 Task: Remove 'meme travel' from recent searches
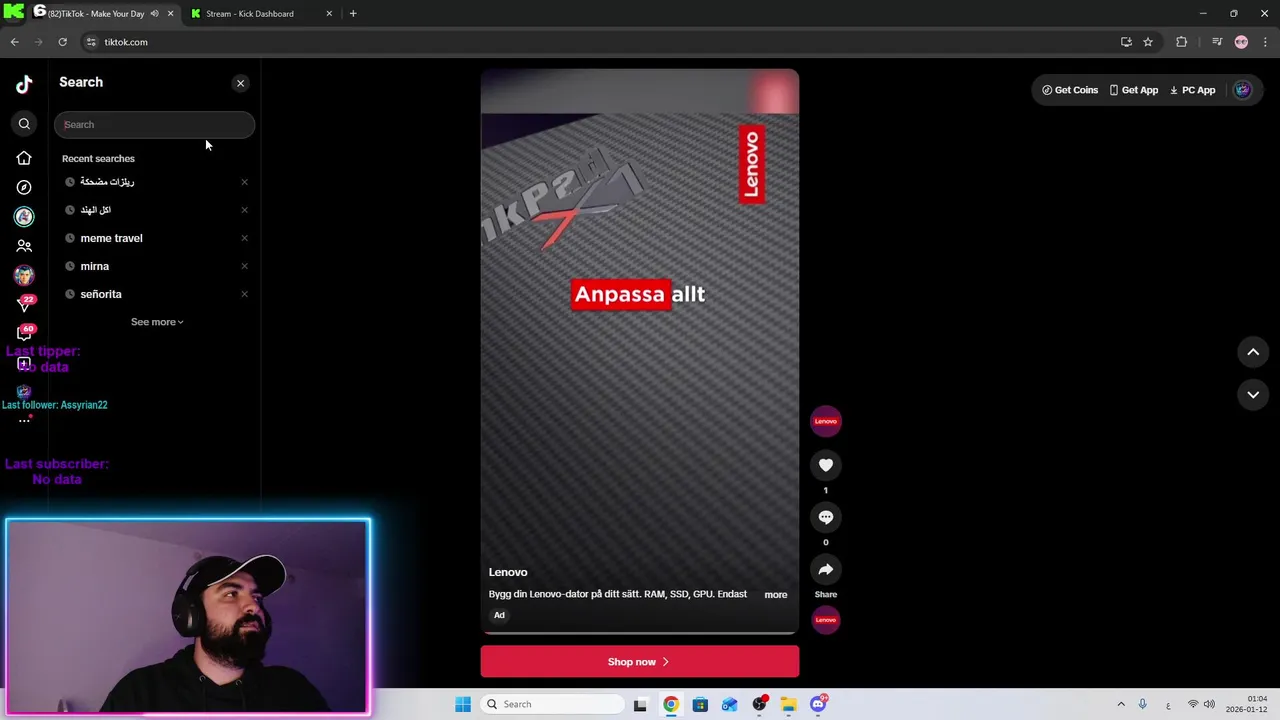point(244,238)
